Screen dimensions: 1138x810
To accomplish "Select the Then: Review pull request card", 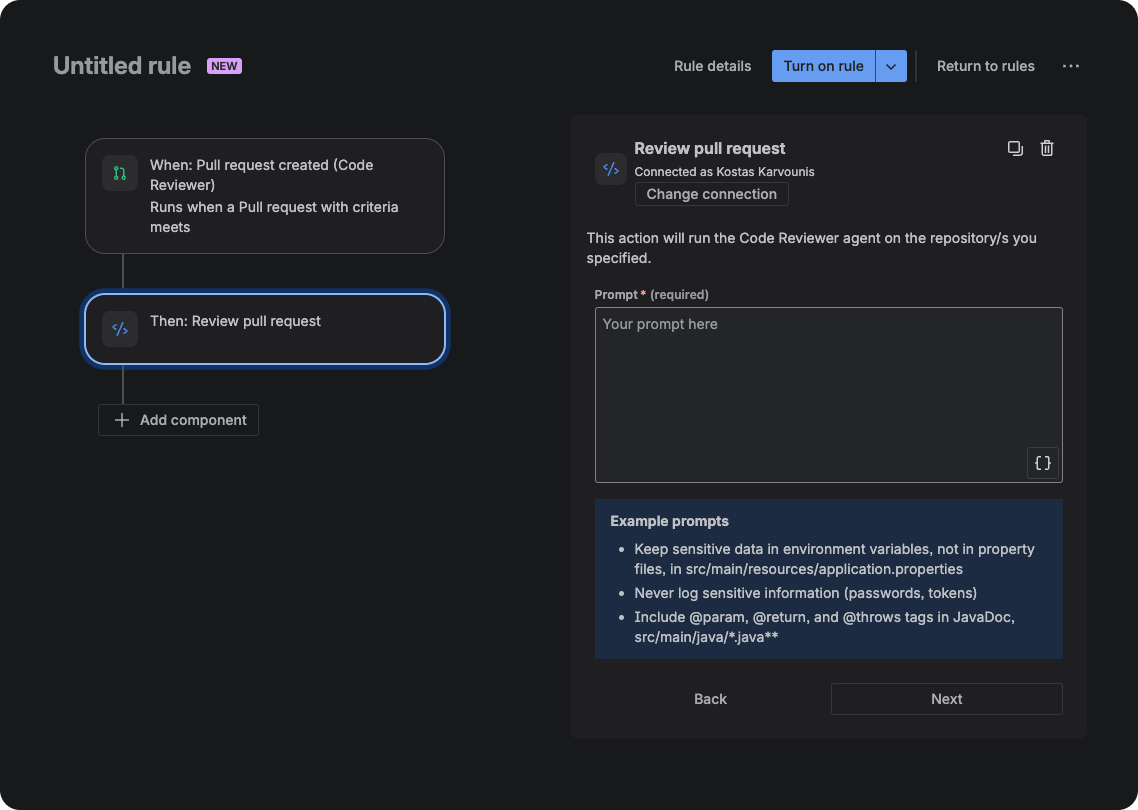I will [265, 330].
